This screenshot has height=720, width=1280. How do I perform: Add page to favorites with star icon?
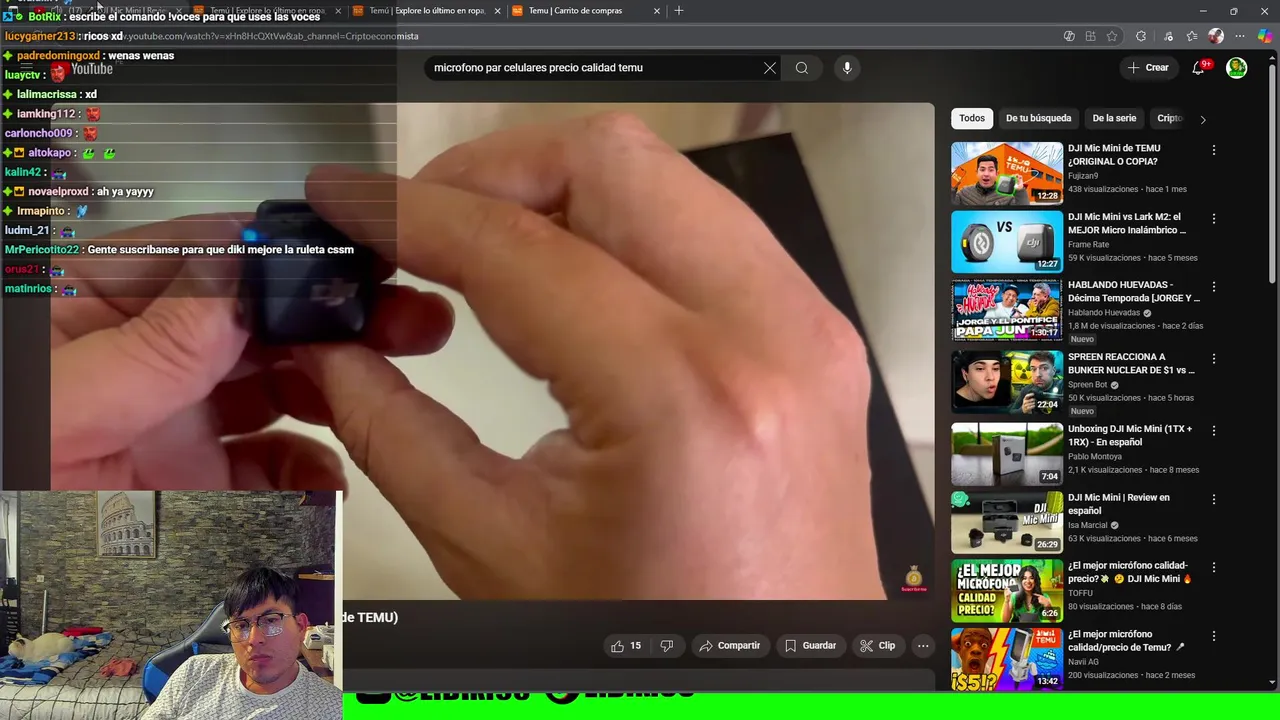[x=1112, y=36]
